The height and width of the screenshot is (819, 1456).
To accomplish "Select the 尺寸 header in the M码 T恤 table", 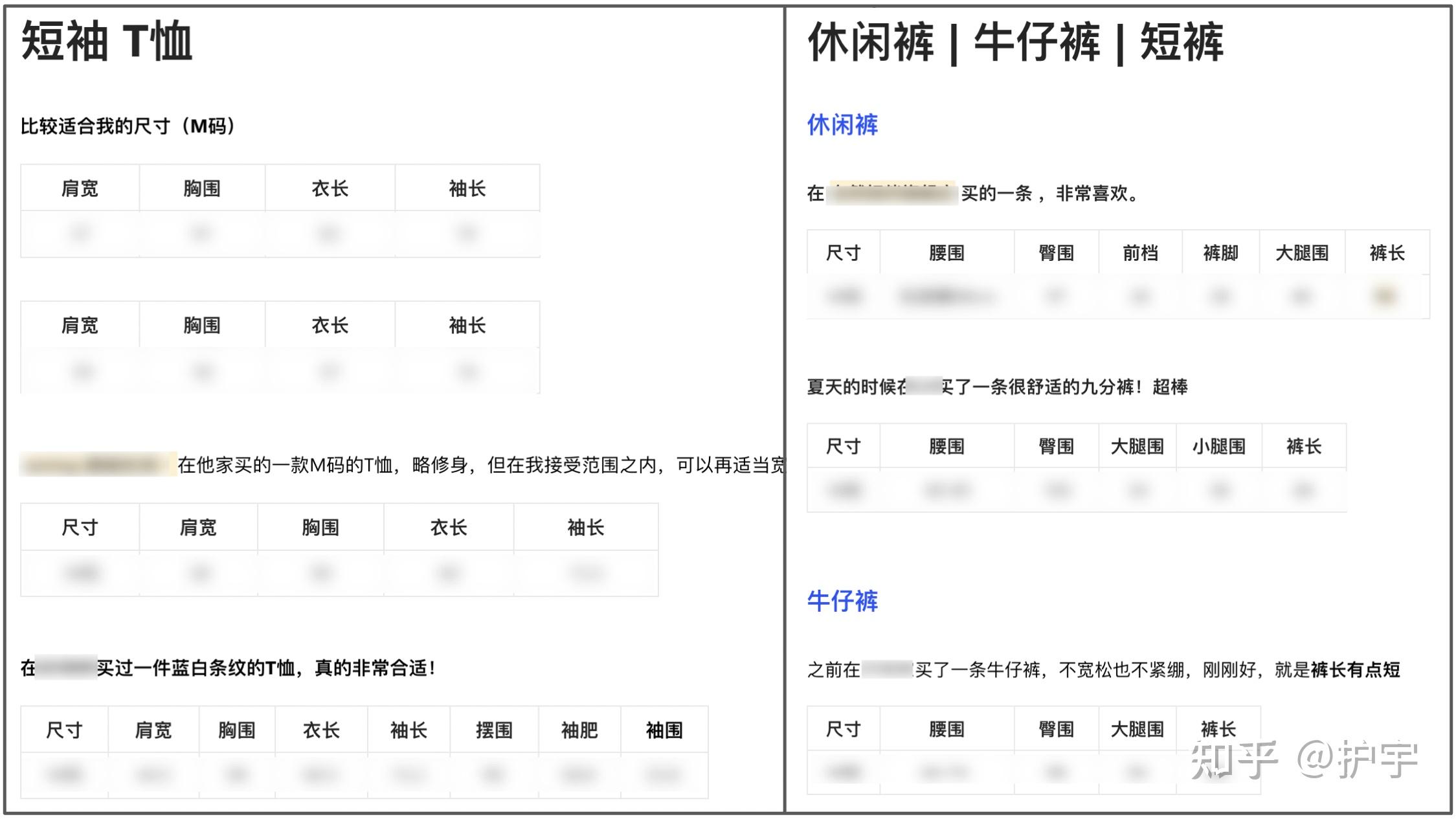I will point(79,527).
